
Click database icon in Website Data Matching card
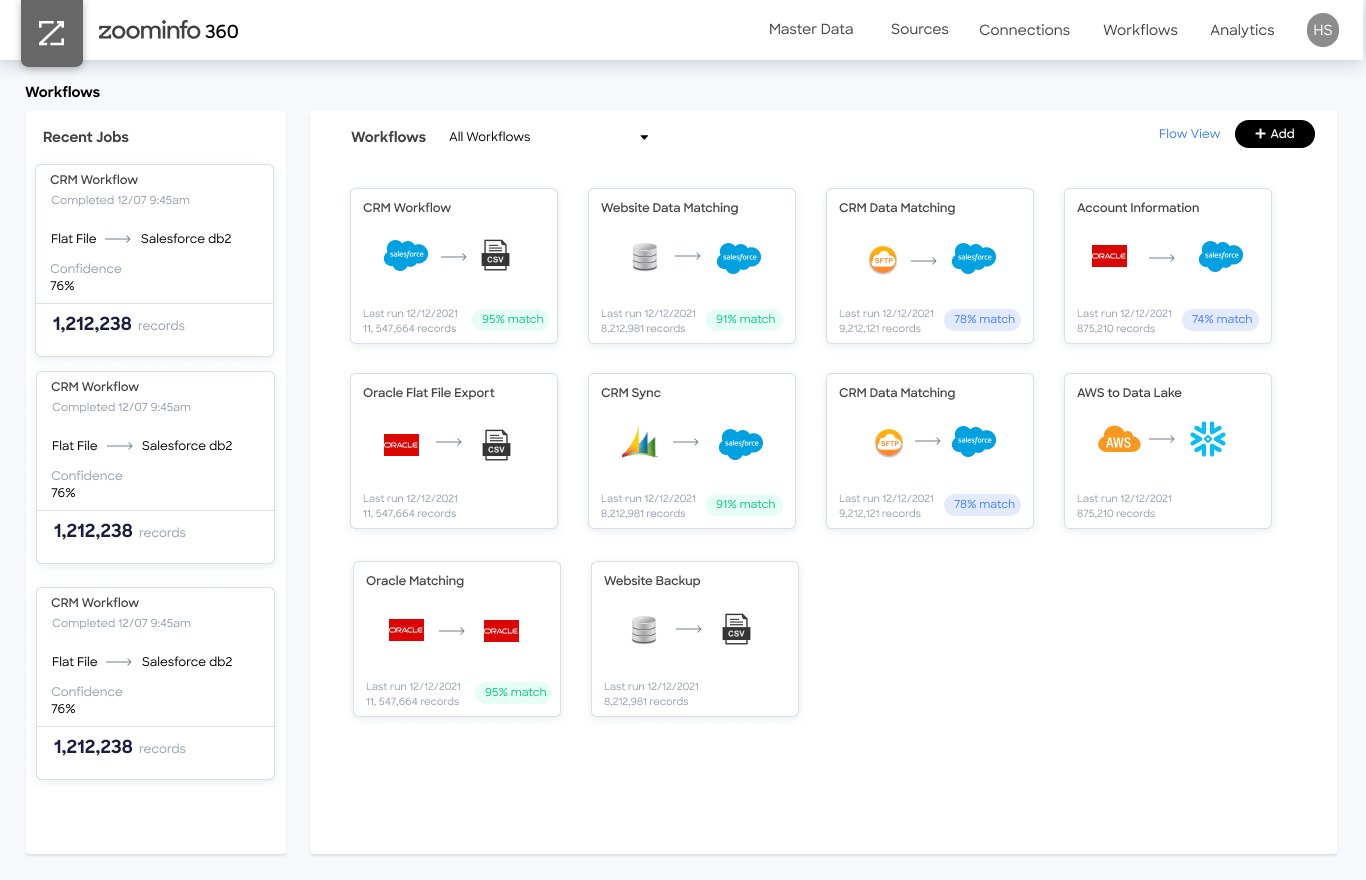pos(645,257)
